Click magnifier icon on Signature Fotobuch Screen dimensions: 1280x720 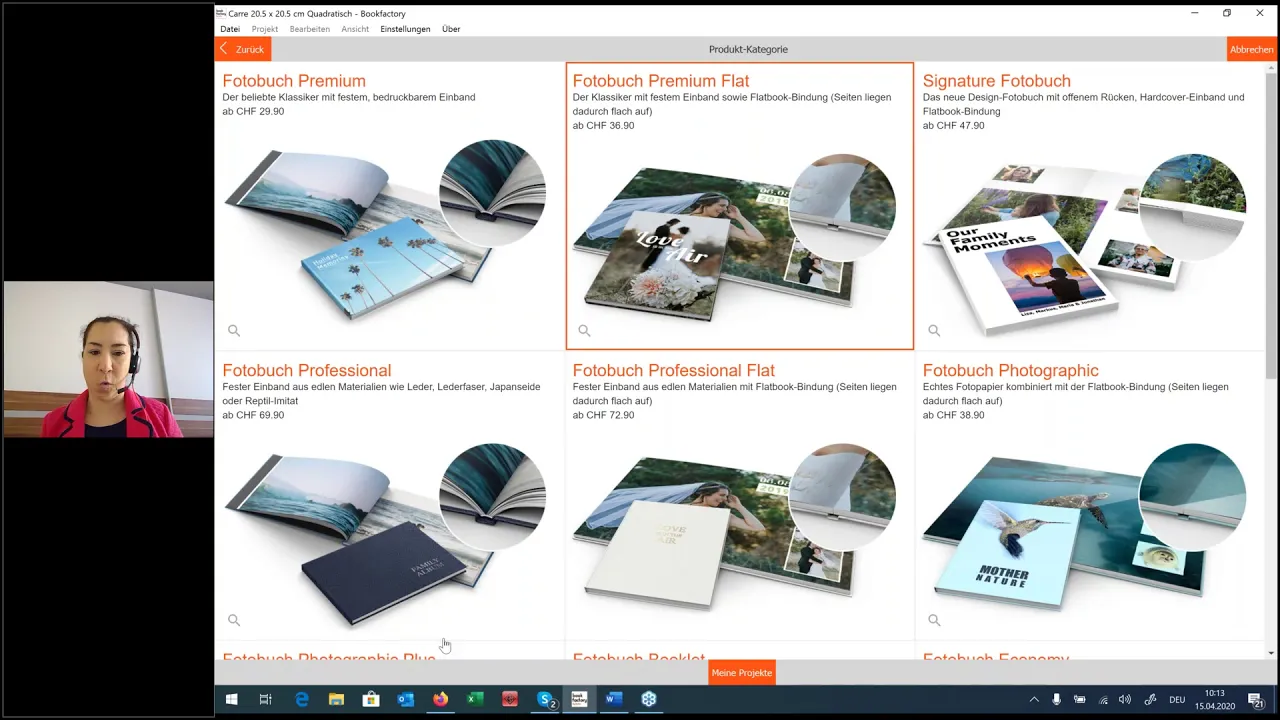click(934, 330)
